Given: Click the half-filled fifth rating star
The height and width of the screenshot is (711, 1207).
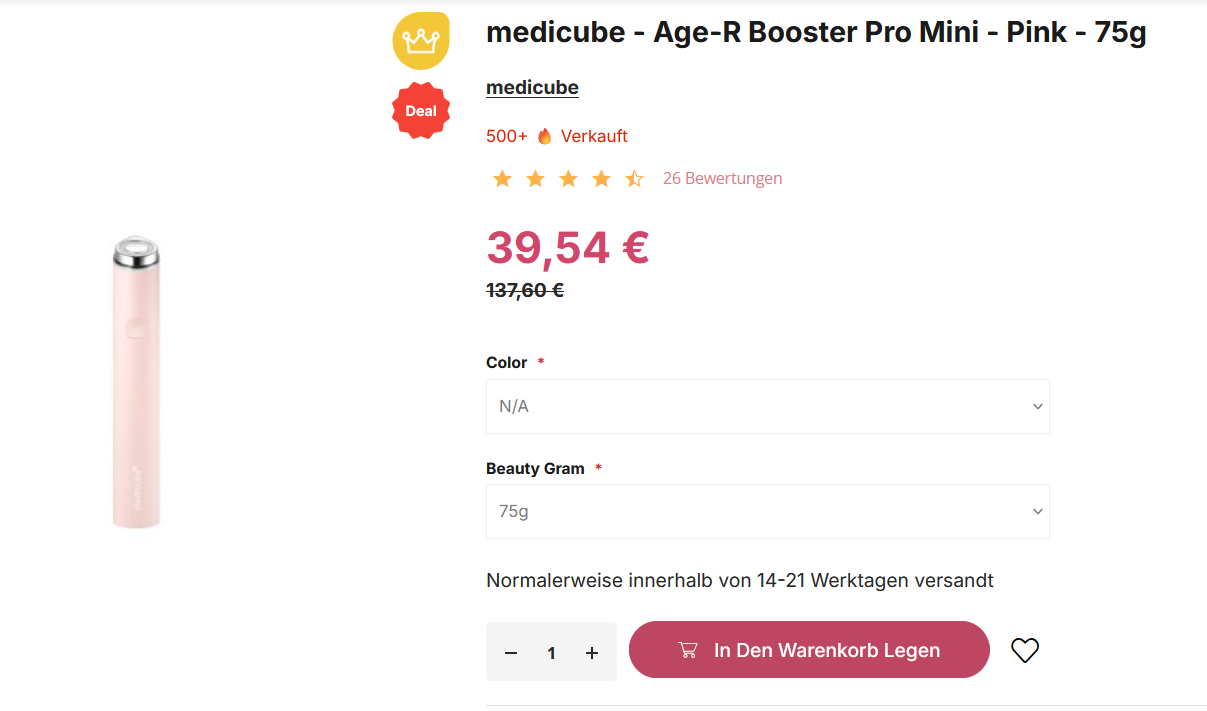Looking at the screenshot, I should tap(634, 179).
